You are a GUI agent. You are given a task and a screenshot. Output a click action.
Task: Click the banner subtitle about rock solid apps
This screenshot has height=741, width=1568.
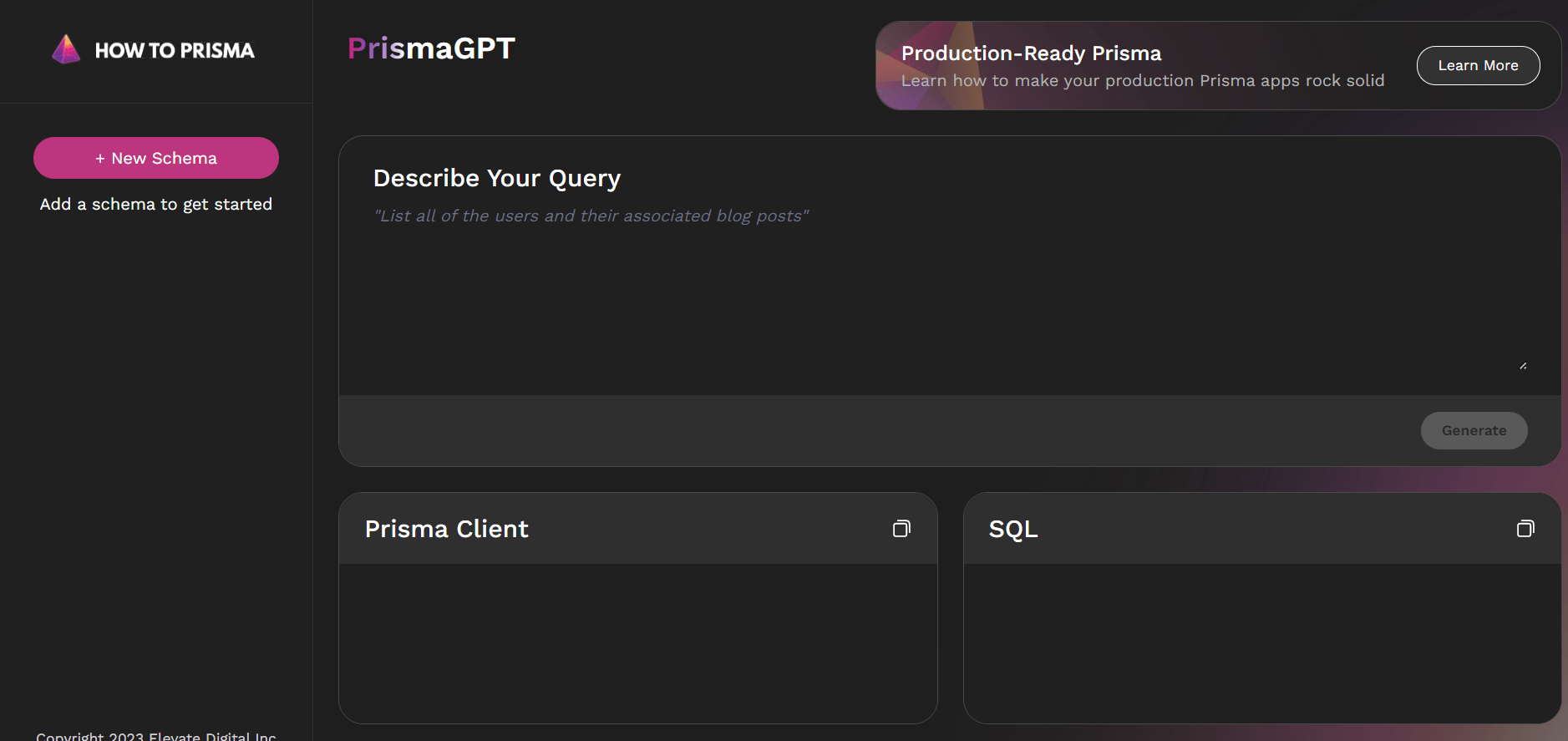click(1143, 80)
